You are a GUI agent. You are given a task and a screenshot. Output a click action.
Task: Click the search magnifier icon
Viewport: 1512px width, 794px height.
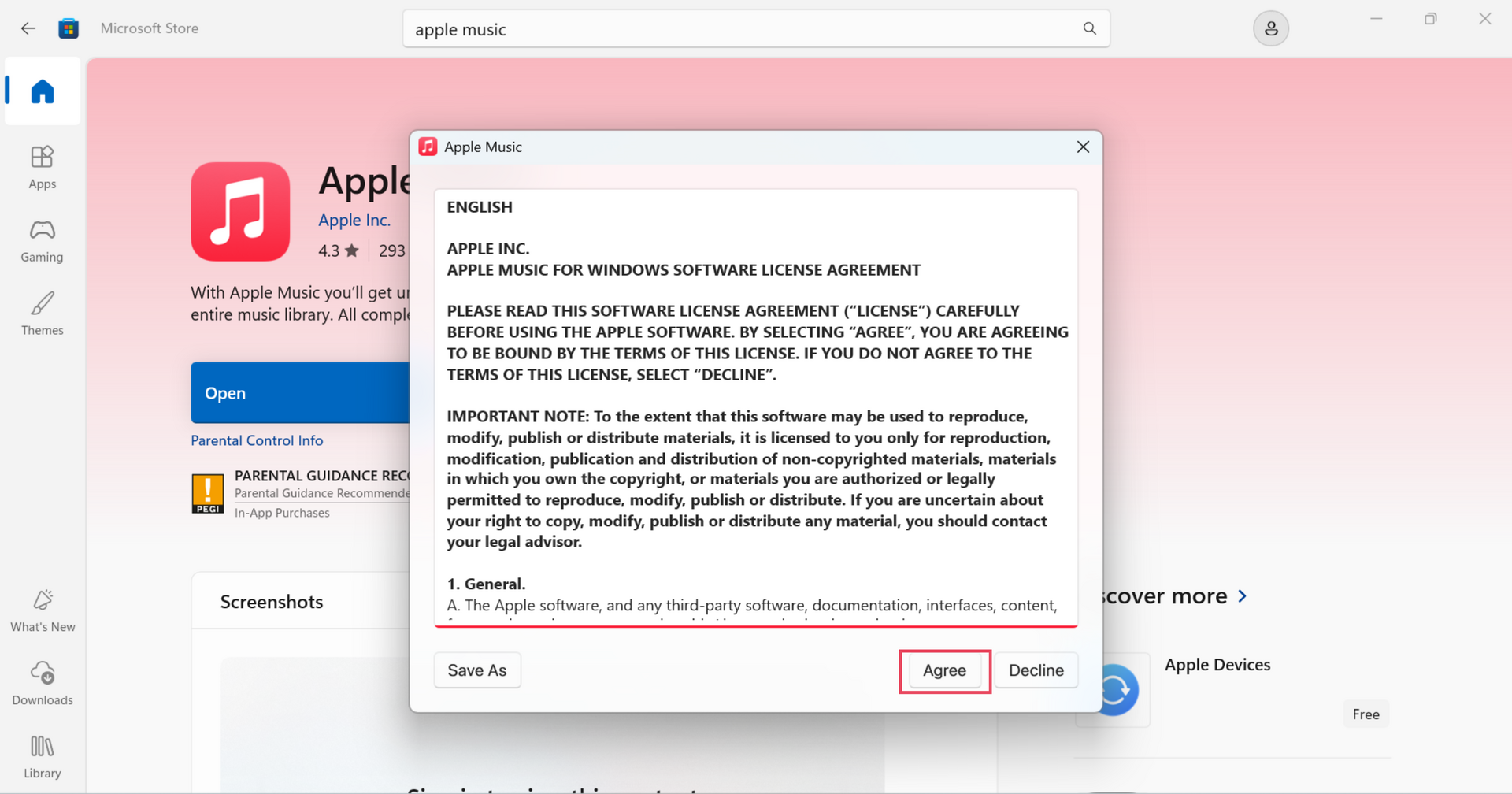click(1089, 28)
